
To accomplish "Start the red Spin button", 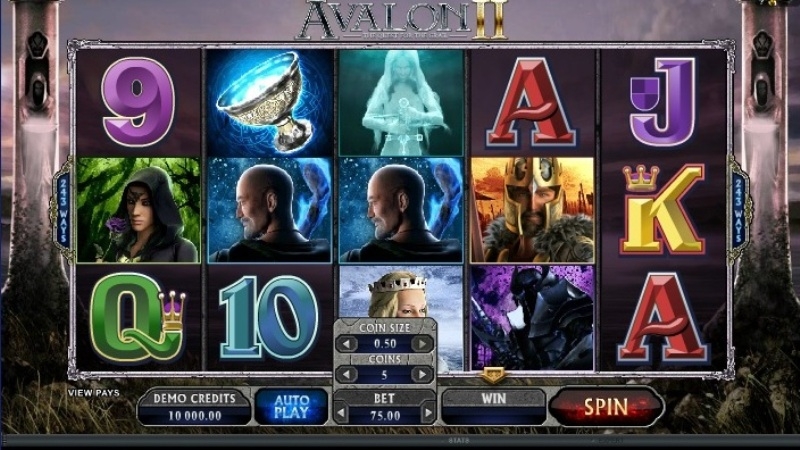I will tap(606, 407).
